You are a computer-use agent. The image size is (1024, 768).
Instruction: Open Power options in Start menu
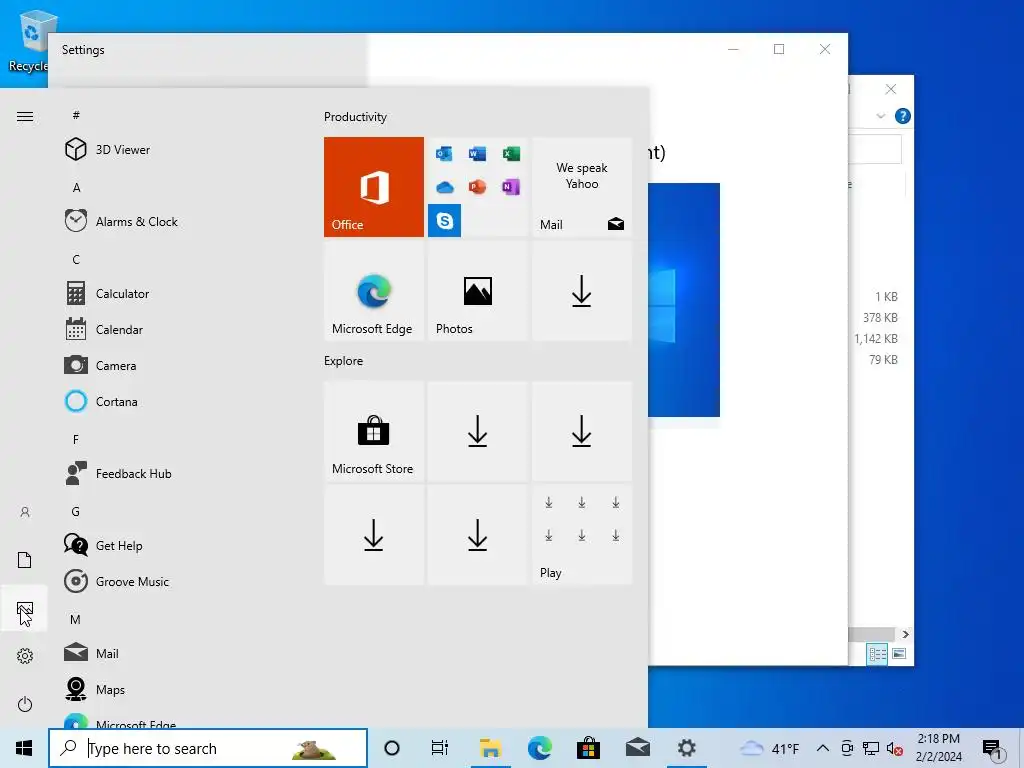click(x=25, y=704)
